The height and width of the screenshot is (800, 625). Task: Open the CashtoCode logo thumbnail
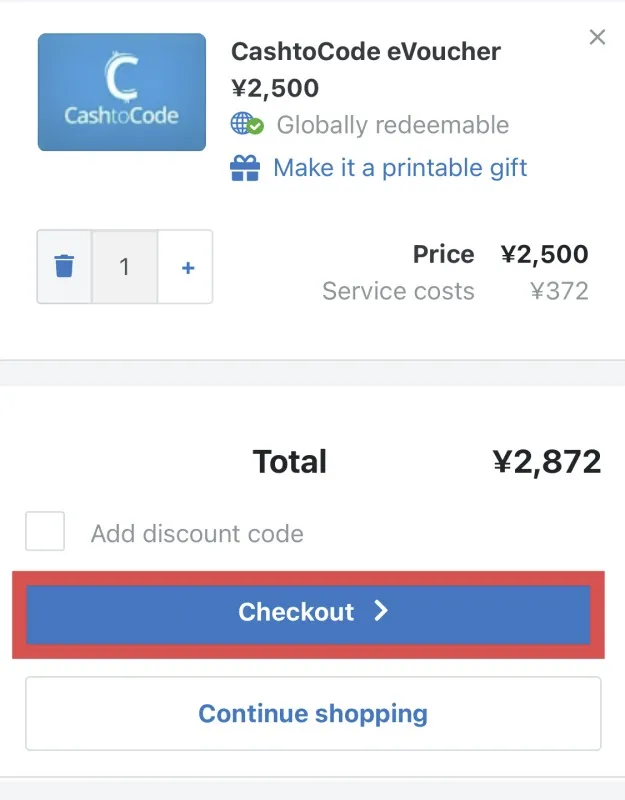(122, 92)
